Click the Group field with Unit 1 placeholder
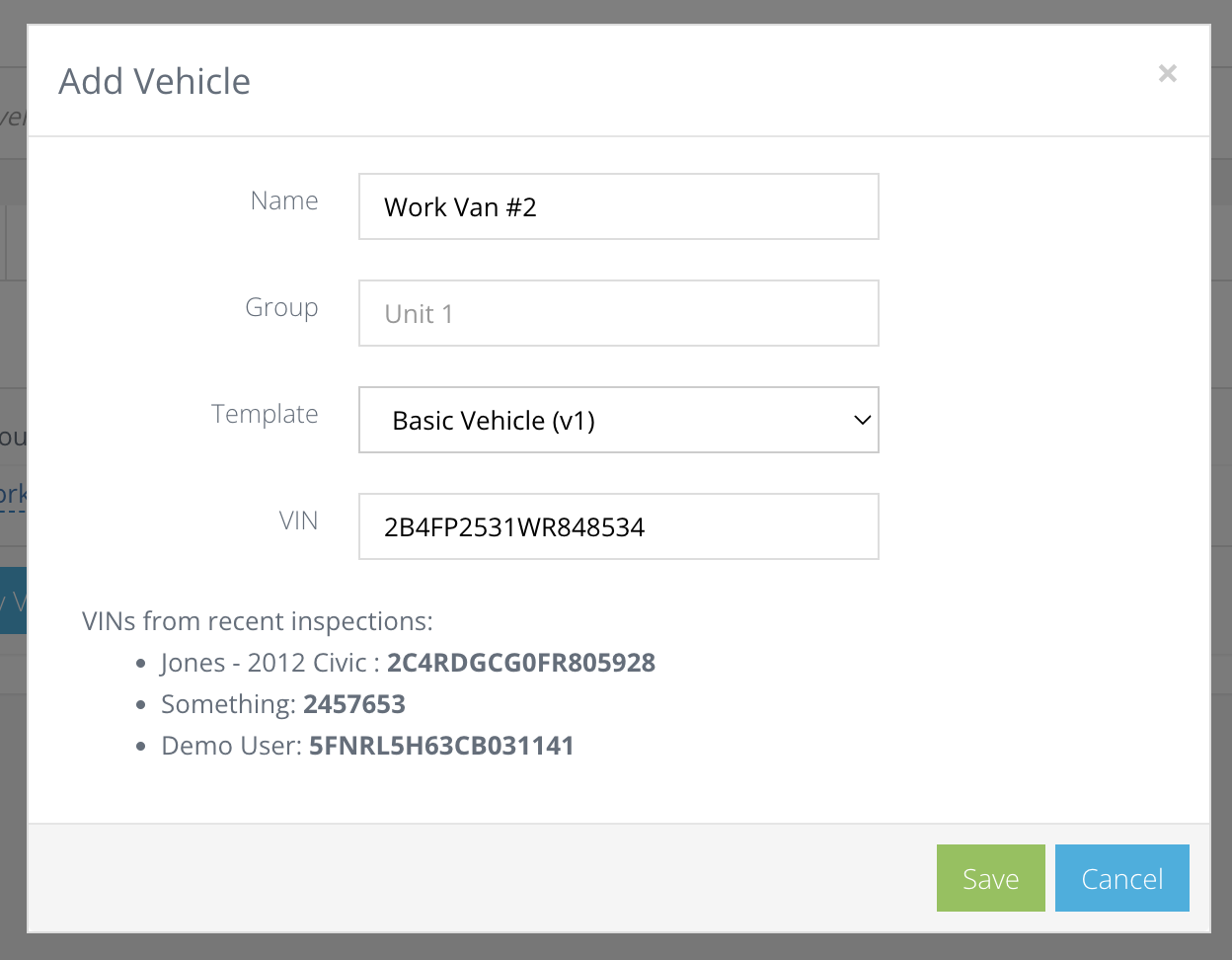The height and width of the screenshot is (960, 1232). tap(618, 313)
